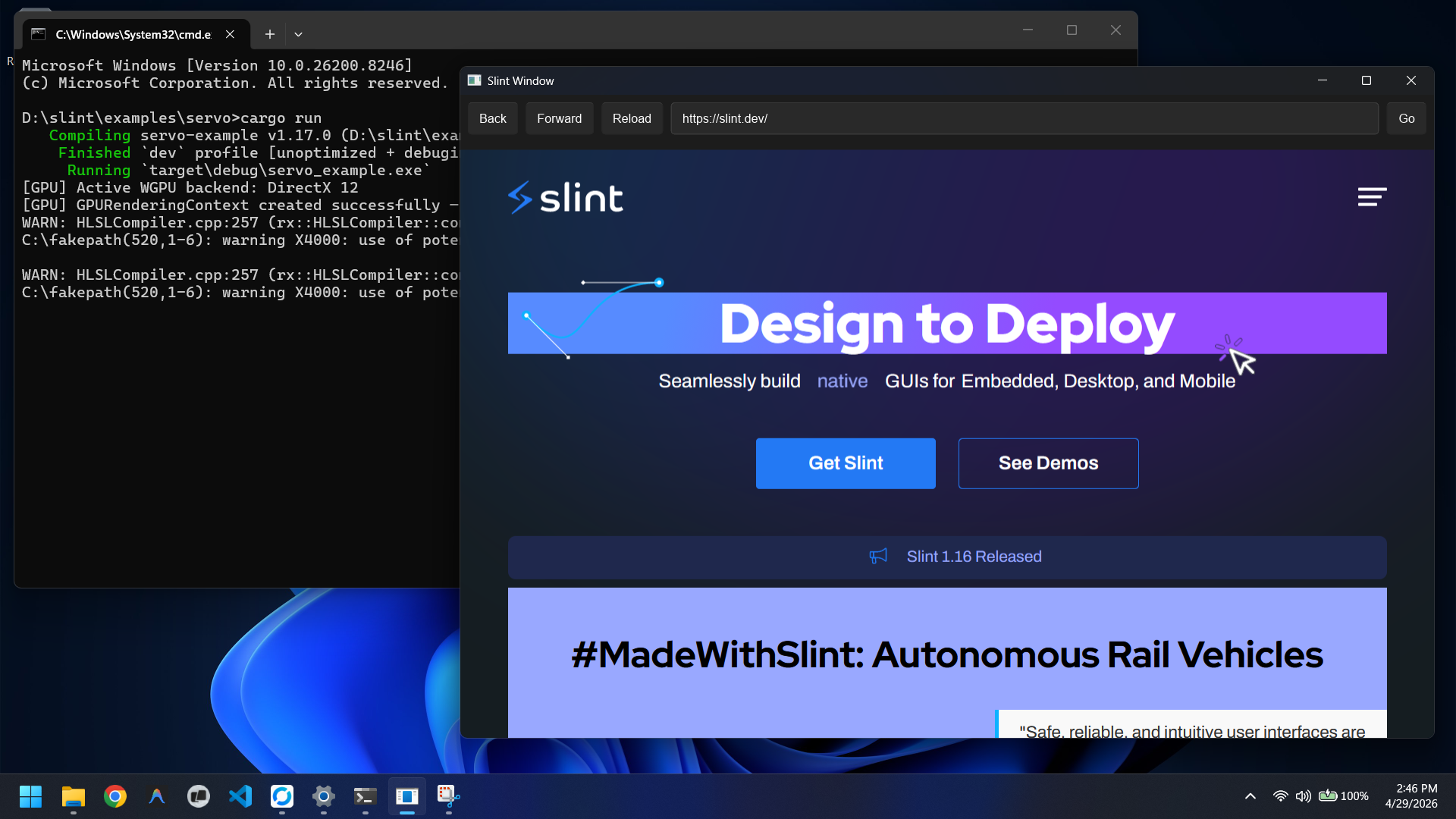The image size is (1456, 819).
Task: Click the See Demos button
Action: point(1049,463)
